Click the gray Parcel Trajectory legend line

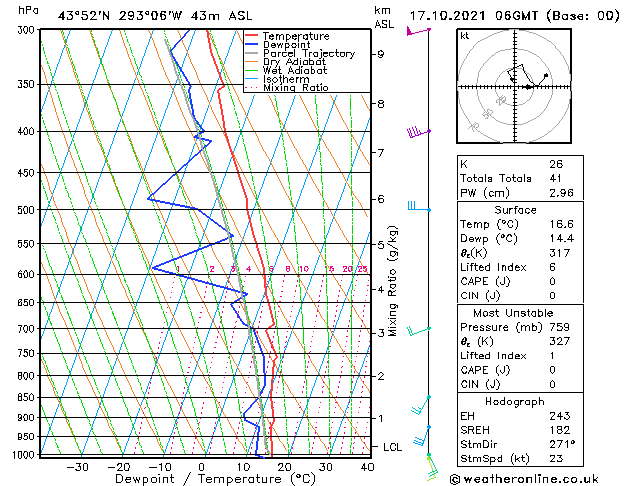(251, 53)
